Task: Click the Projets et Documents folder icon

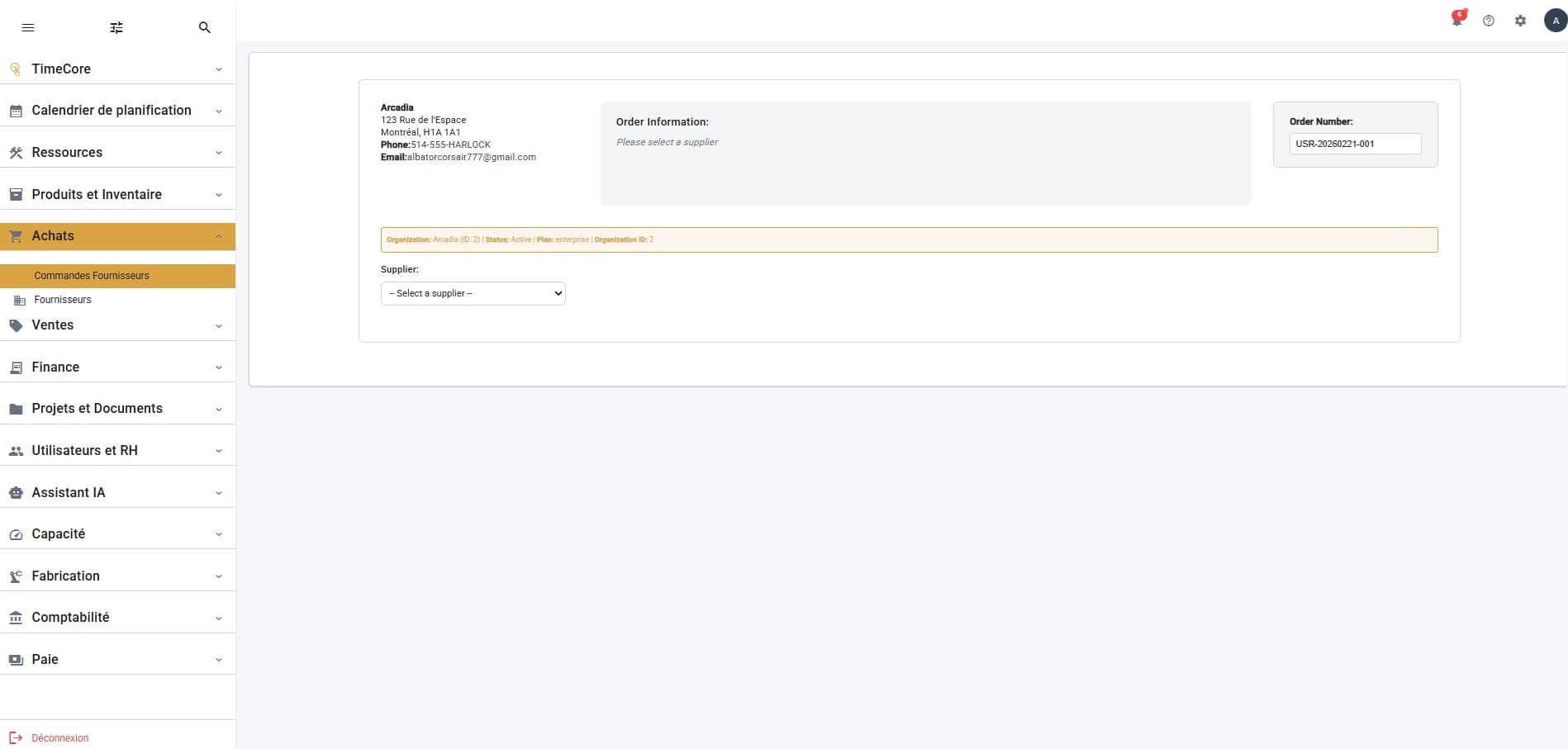Action: coord(16,409)
